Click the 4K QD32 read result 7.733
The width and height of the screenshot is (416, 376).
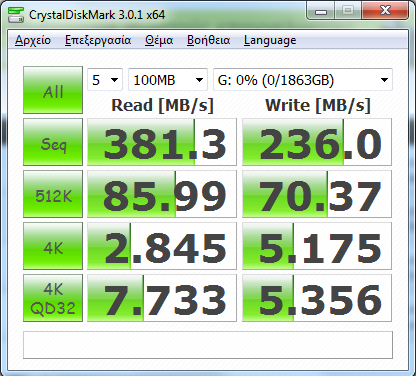point(162,298)
